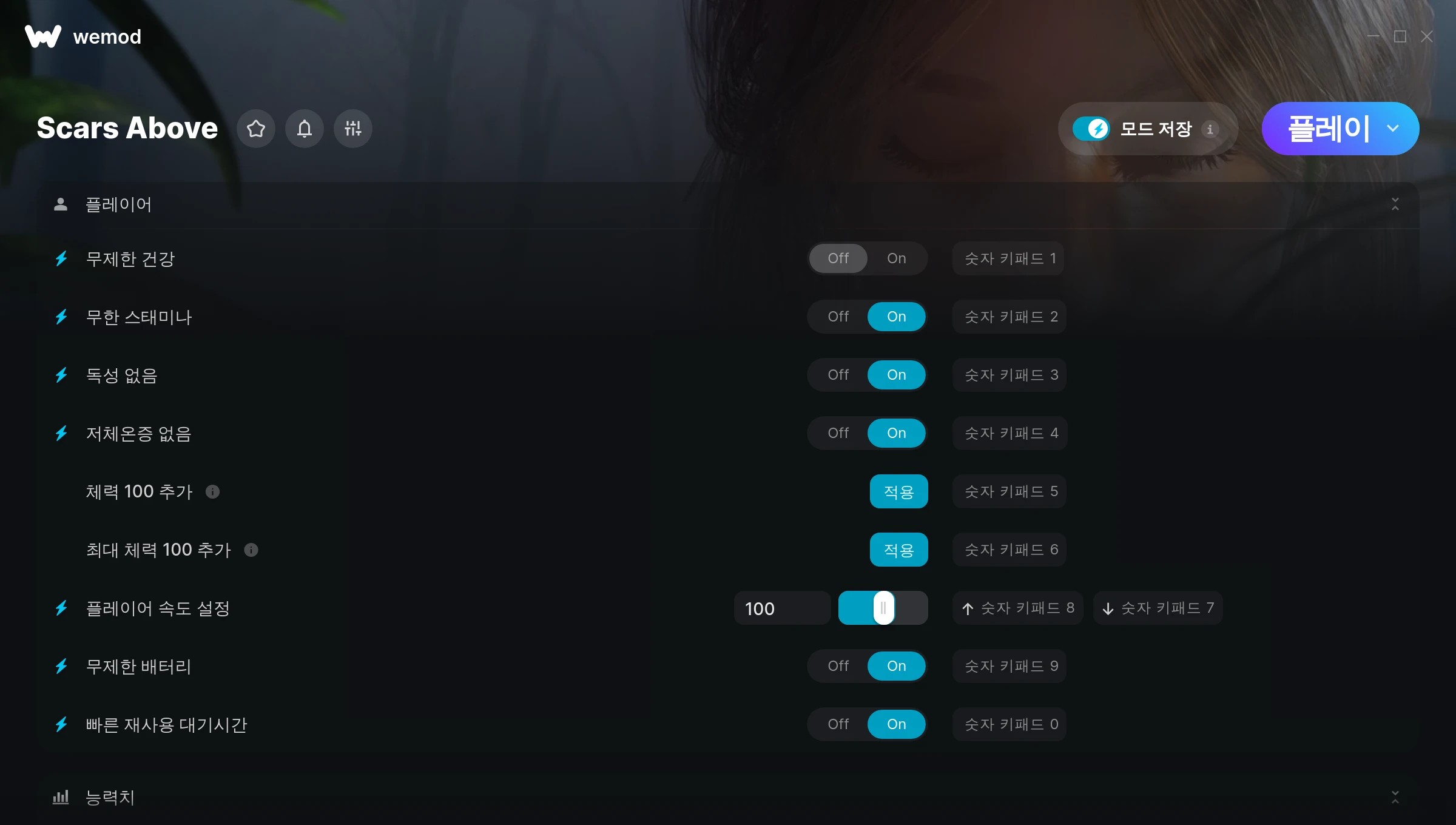Open notifications bell for Scars Above
1456x825 pixels.
point(305,129)
